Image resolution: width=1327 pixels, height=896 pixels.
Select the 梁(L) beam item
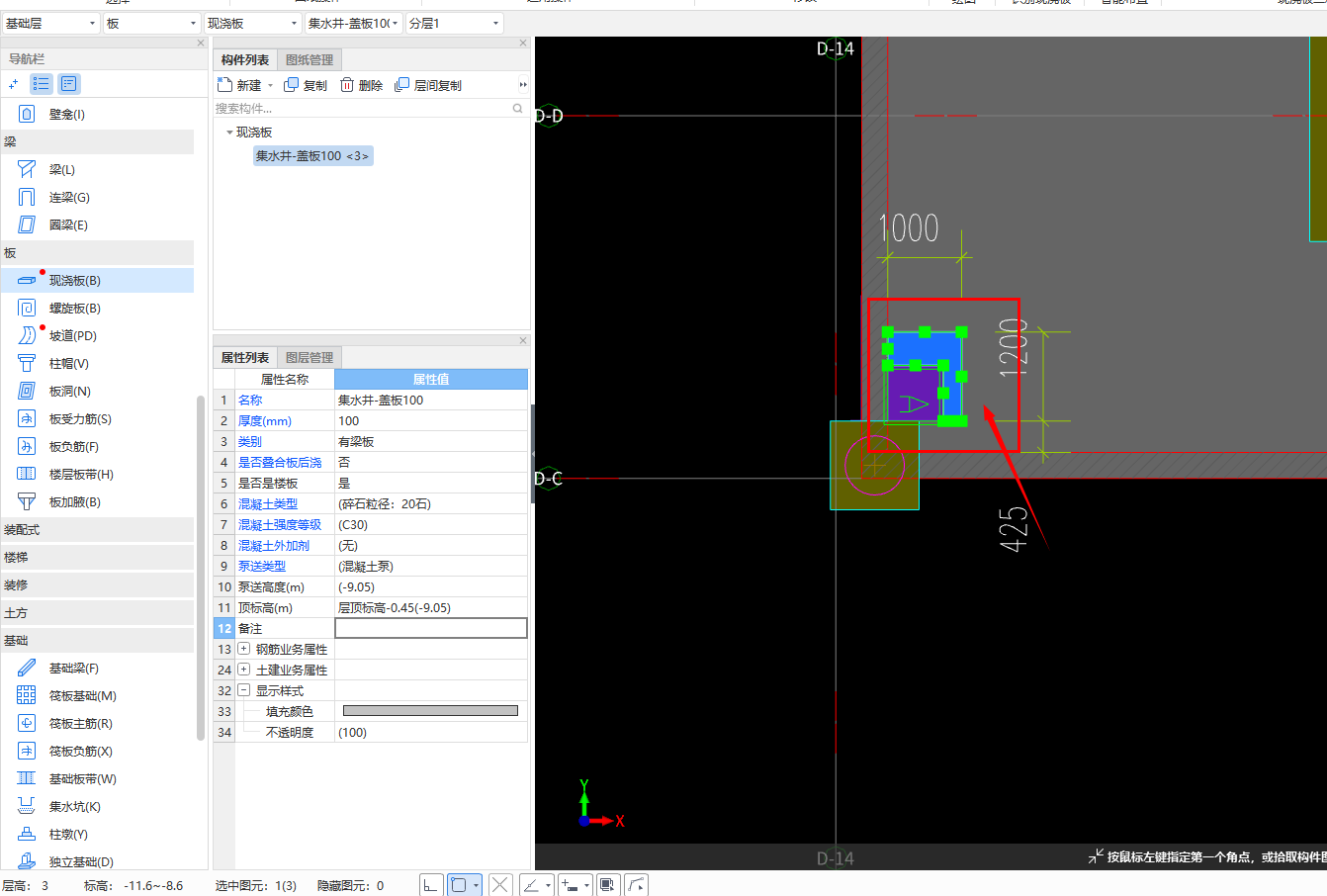click(x=97, y=170)
